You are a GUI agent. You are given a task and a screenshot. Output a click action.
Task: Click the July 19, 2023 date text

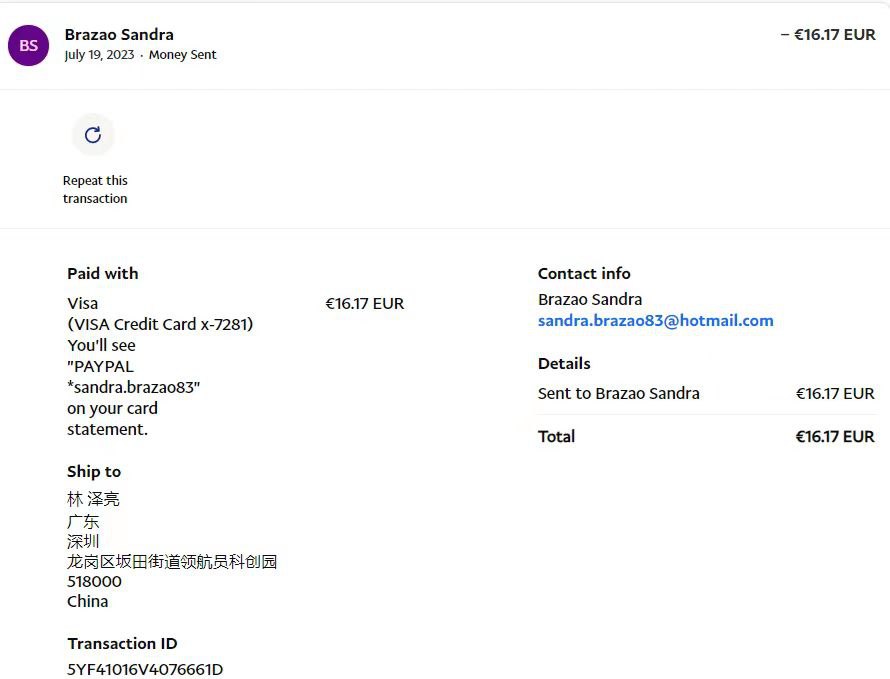click(99, 55)
